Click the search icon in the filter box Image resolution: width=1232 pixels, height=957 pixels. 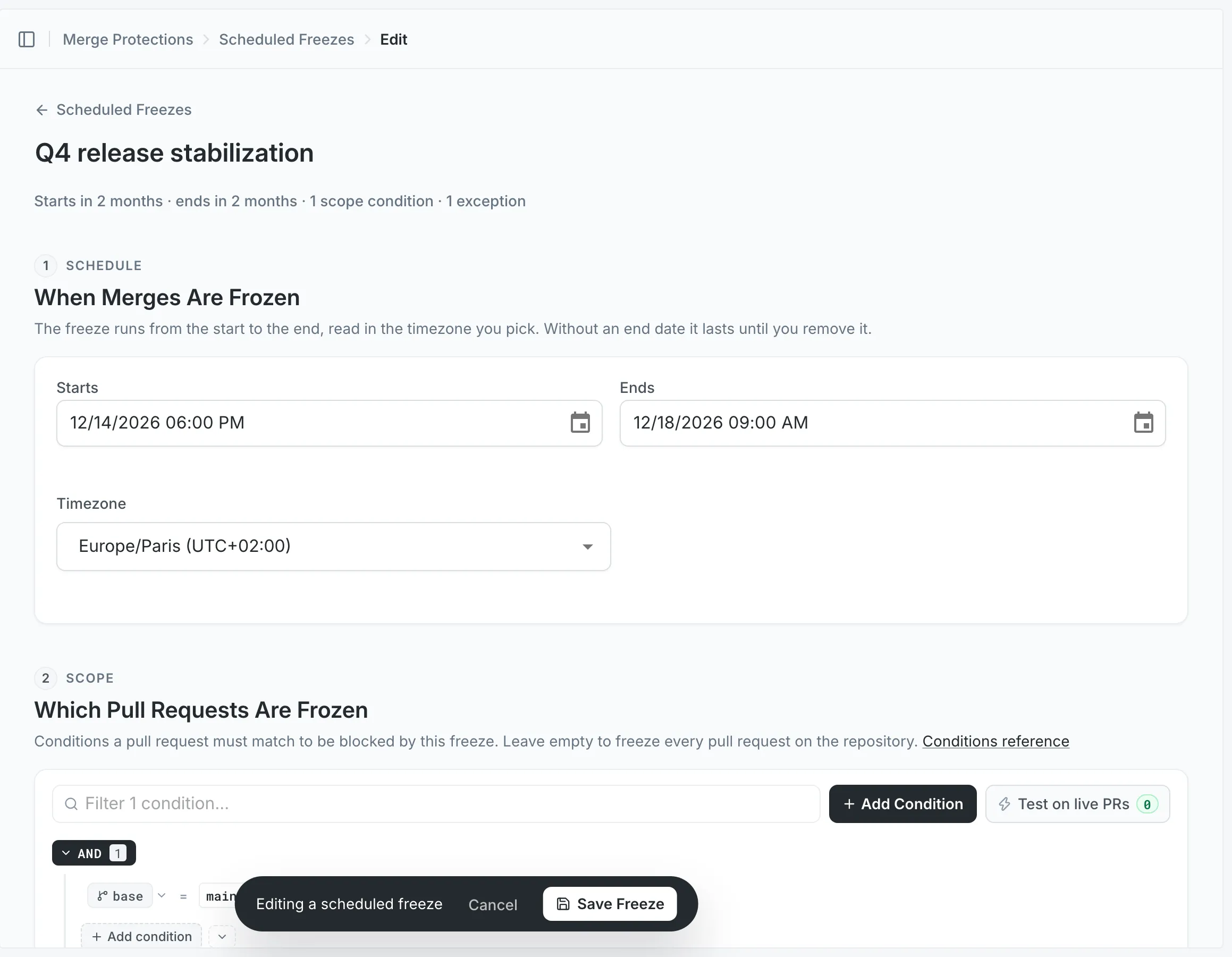[x=71, y=803]
